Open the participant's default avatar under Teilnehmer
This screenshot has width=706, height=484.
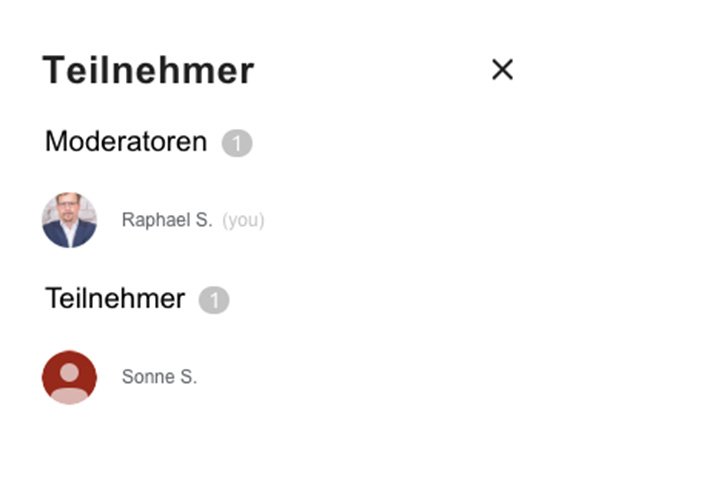coord(69,377)
